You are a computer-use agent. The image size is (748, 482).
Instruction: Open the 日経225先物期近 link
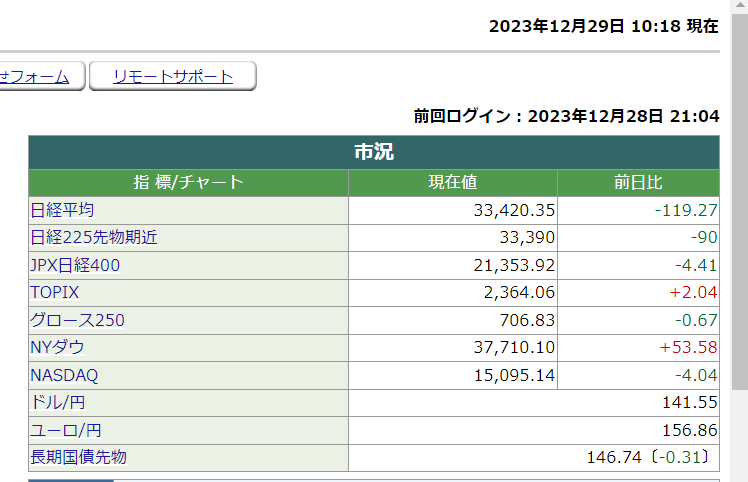94,238
